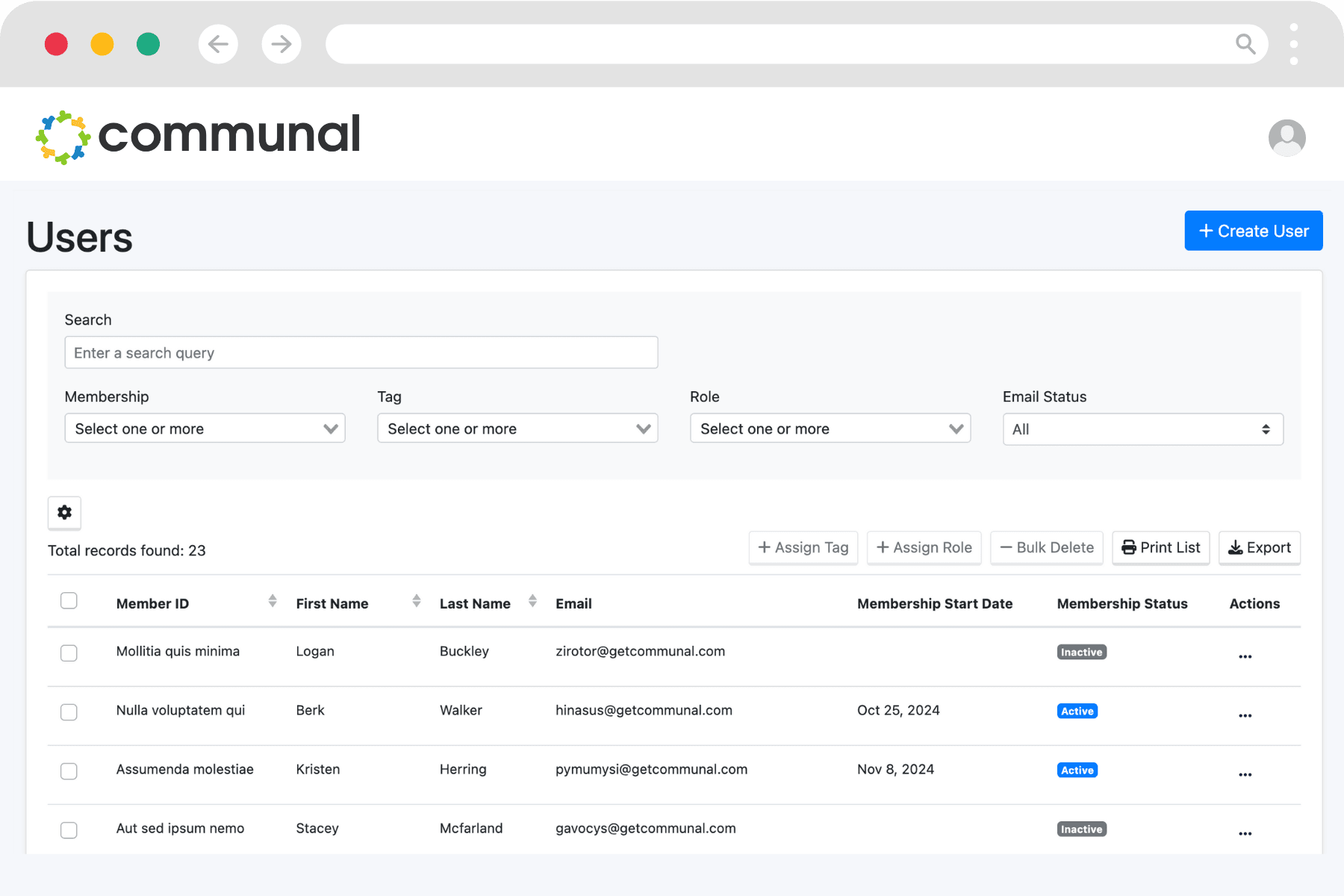1344x896 pixels.
Task: Click the printer icon on Print List
Action: [x=1130, y=547]
